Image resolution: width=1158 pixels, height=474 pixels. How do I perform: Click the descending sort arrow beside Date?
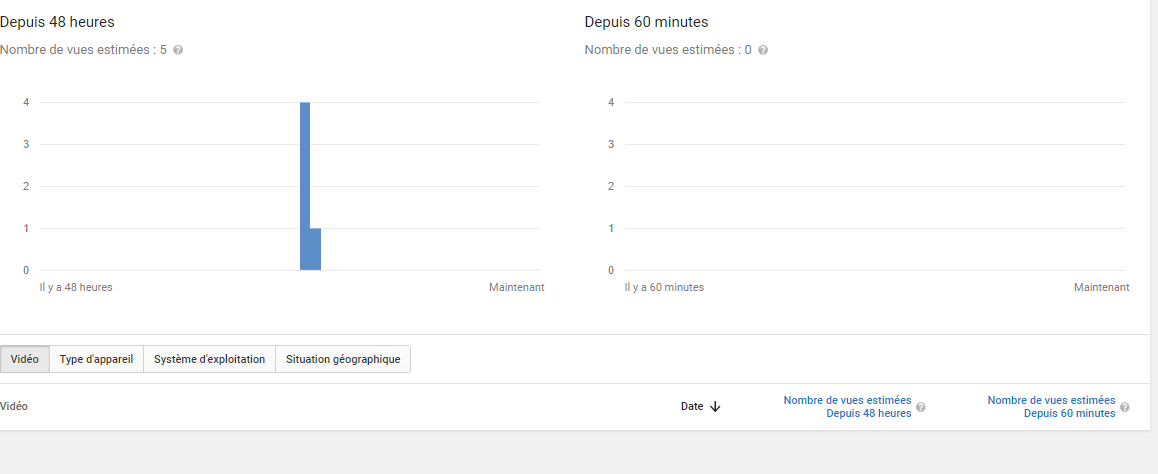[x=715, y=407]
